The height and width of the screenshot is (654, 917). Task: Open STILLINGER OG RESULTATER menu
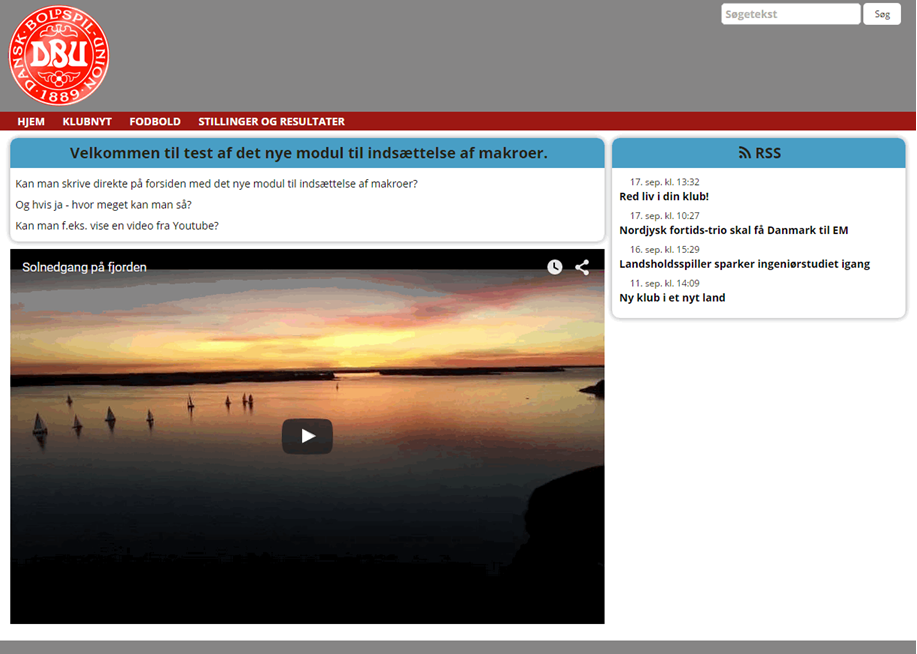click(x=271, y=121)
